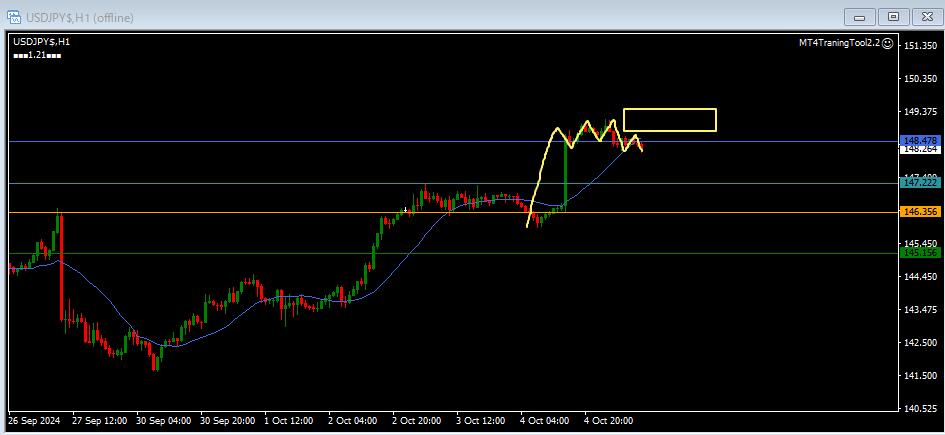945x435 pixels.
Task: Click the blue 148.478 price label
Action: (x=919, y=141)
